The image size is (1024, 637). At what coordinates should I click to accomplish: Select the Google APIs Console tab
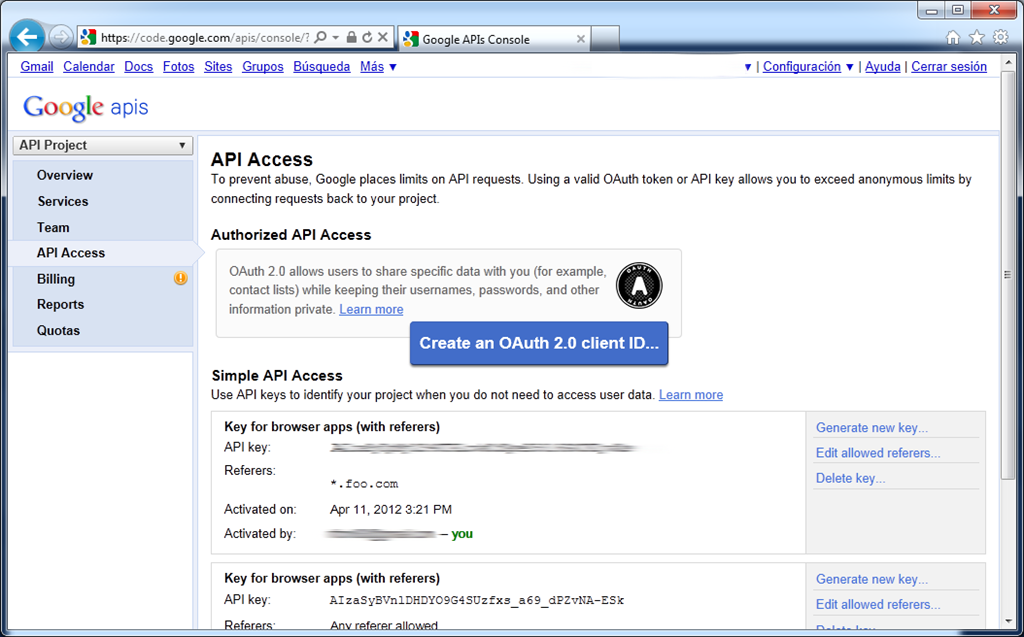pyautogui.click(x=494, y=39)
